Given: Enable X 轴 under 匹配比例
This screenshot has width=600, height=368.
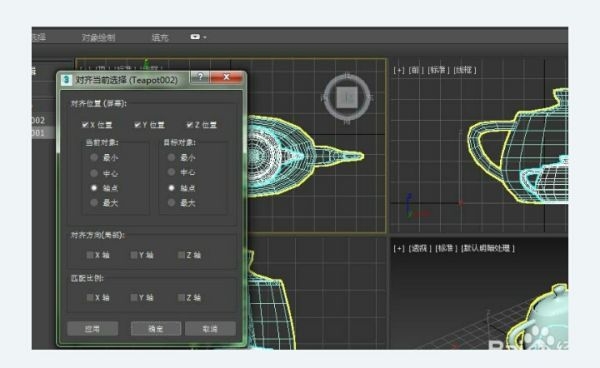Looking at the screenshot, I should (x=90, y=297).
